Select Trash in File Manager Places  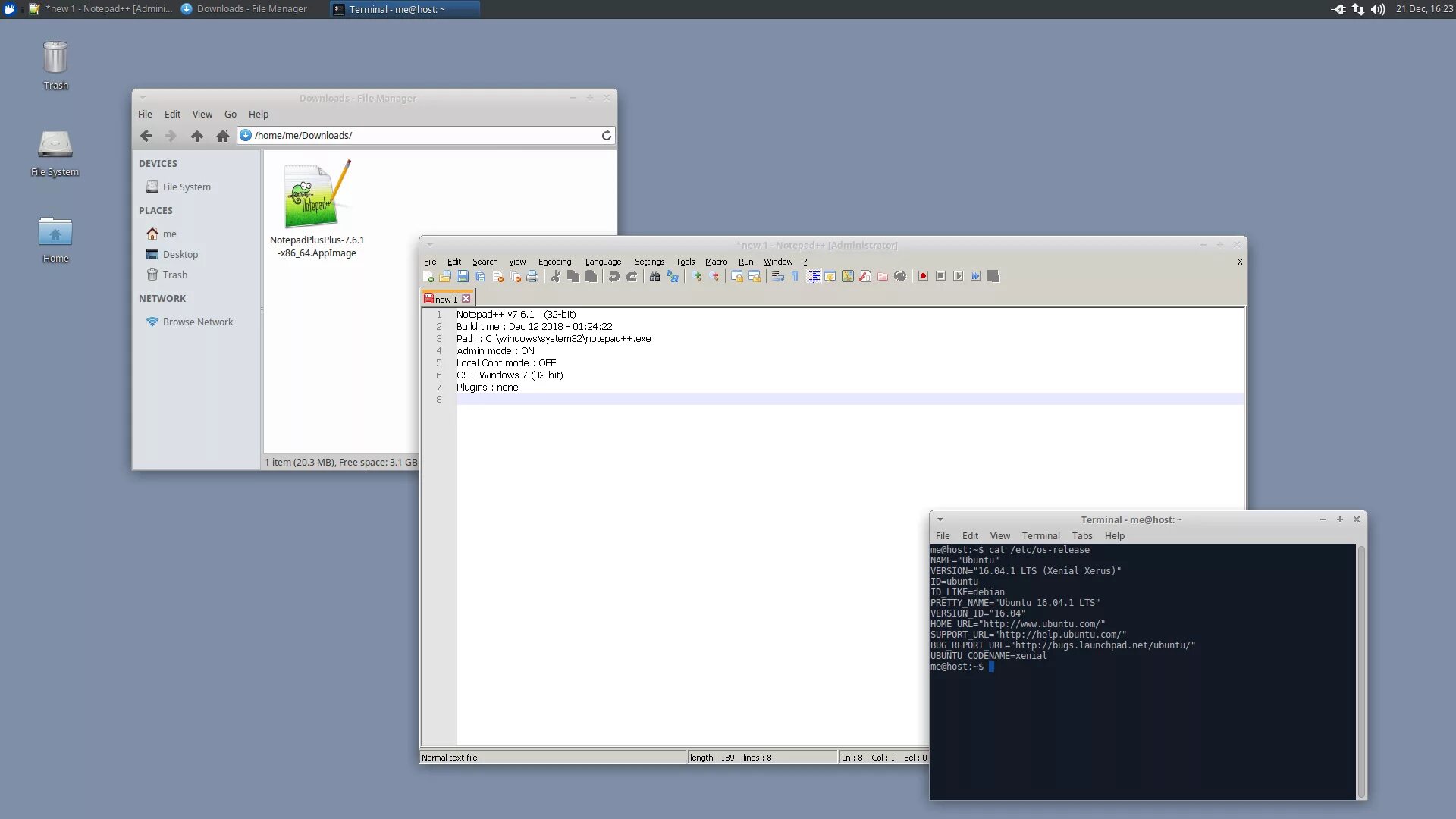pyautogui.click(x=167, y=275)
